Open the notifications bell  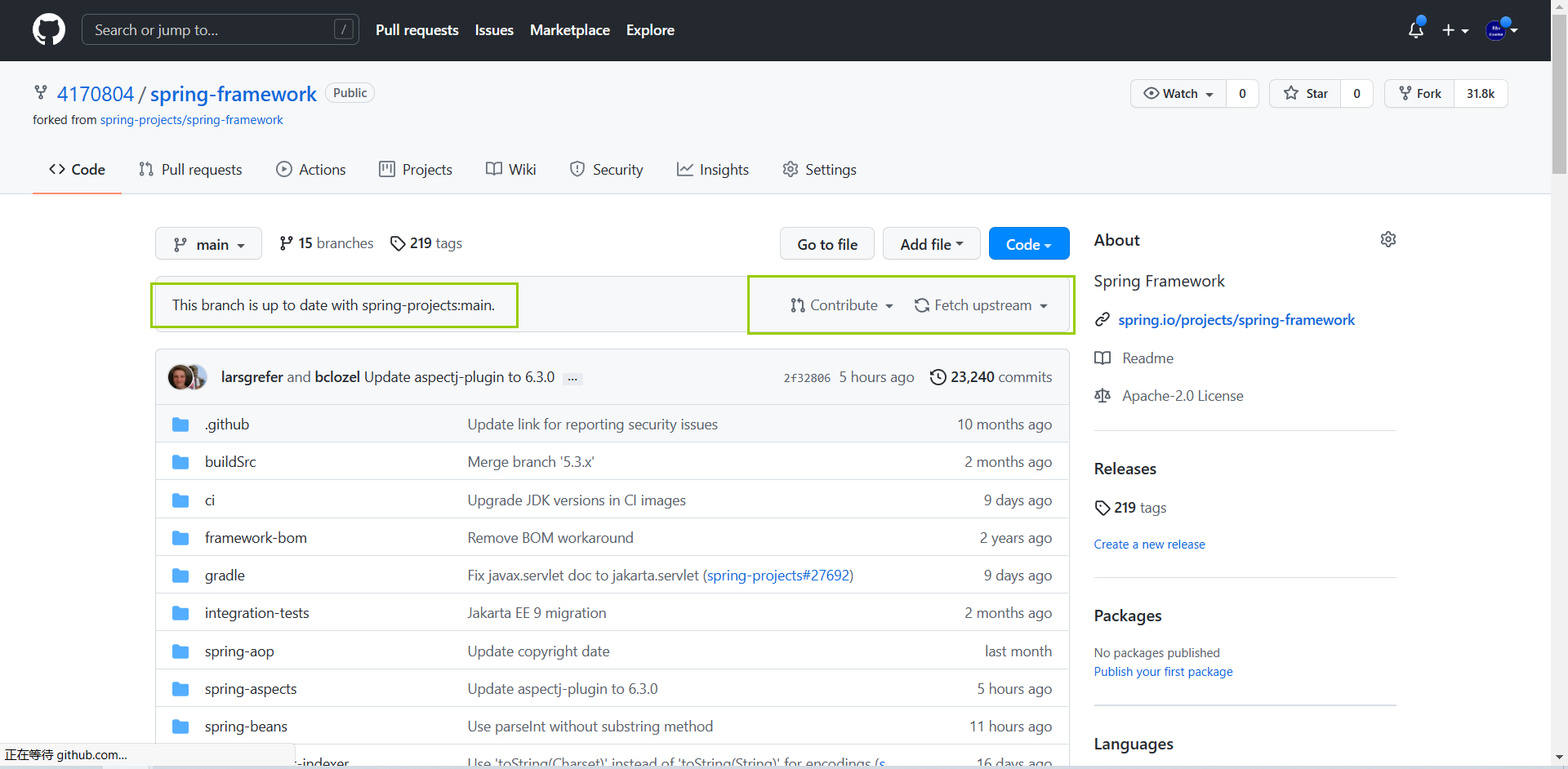1416,29
